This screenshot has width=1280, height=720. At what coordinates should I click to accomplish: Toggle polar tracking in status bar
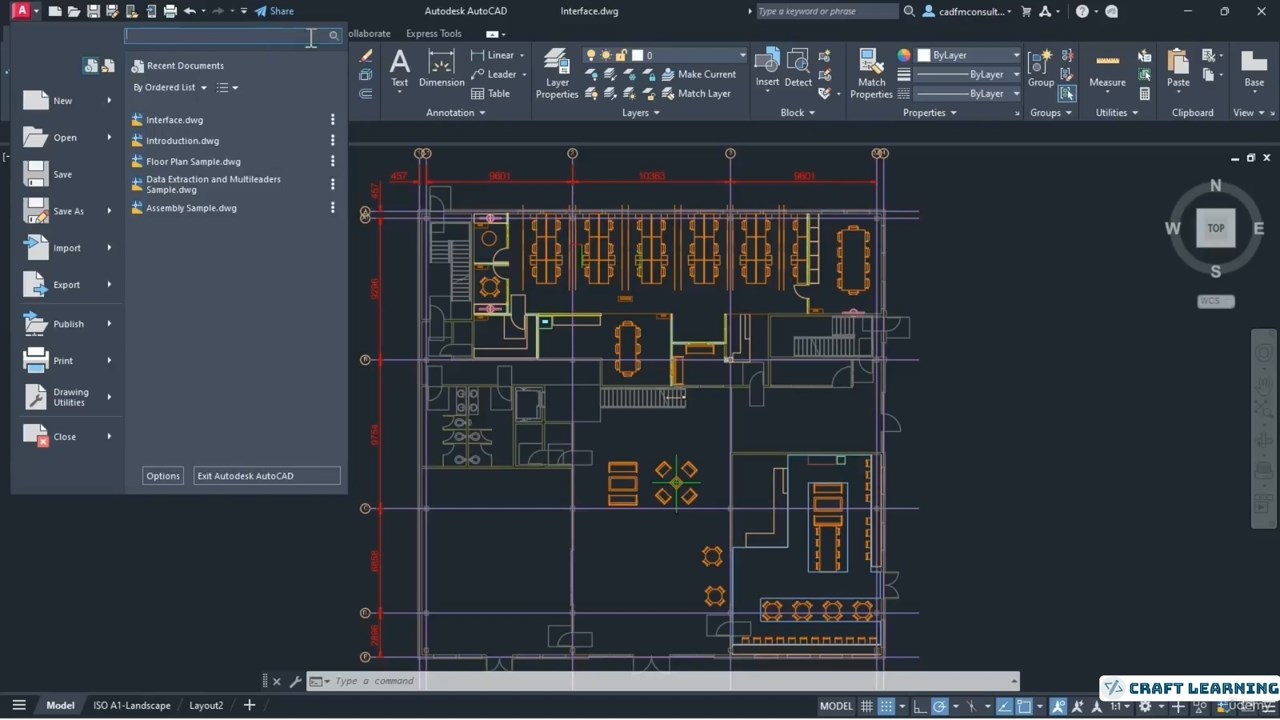[x=939, y=706]
